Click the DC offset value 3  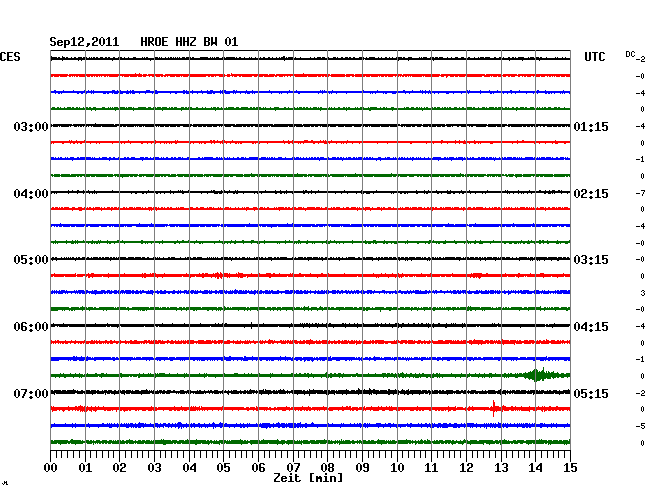[x=643, y=293]
